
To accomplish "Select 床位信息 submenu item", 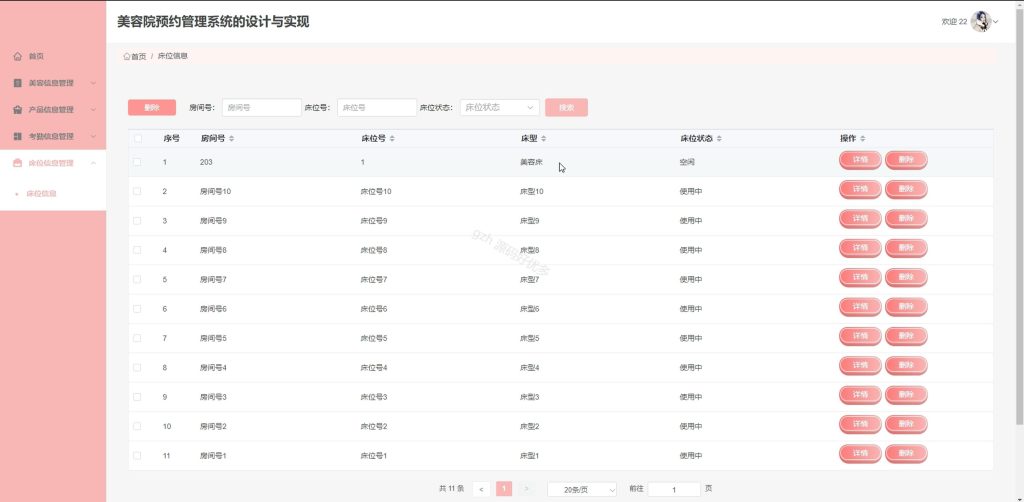I will (41, 194).
